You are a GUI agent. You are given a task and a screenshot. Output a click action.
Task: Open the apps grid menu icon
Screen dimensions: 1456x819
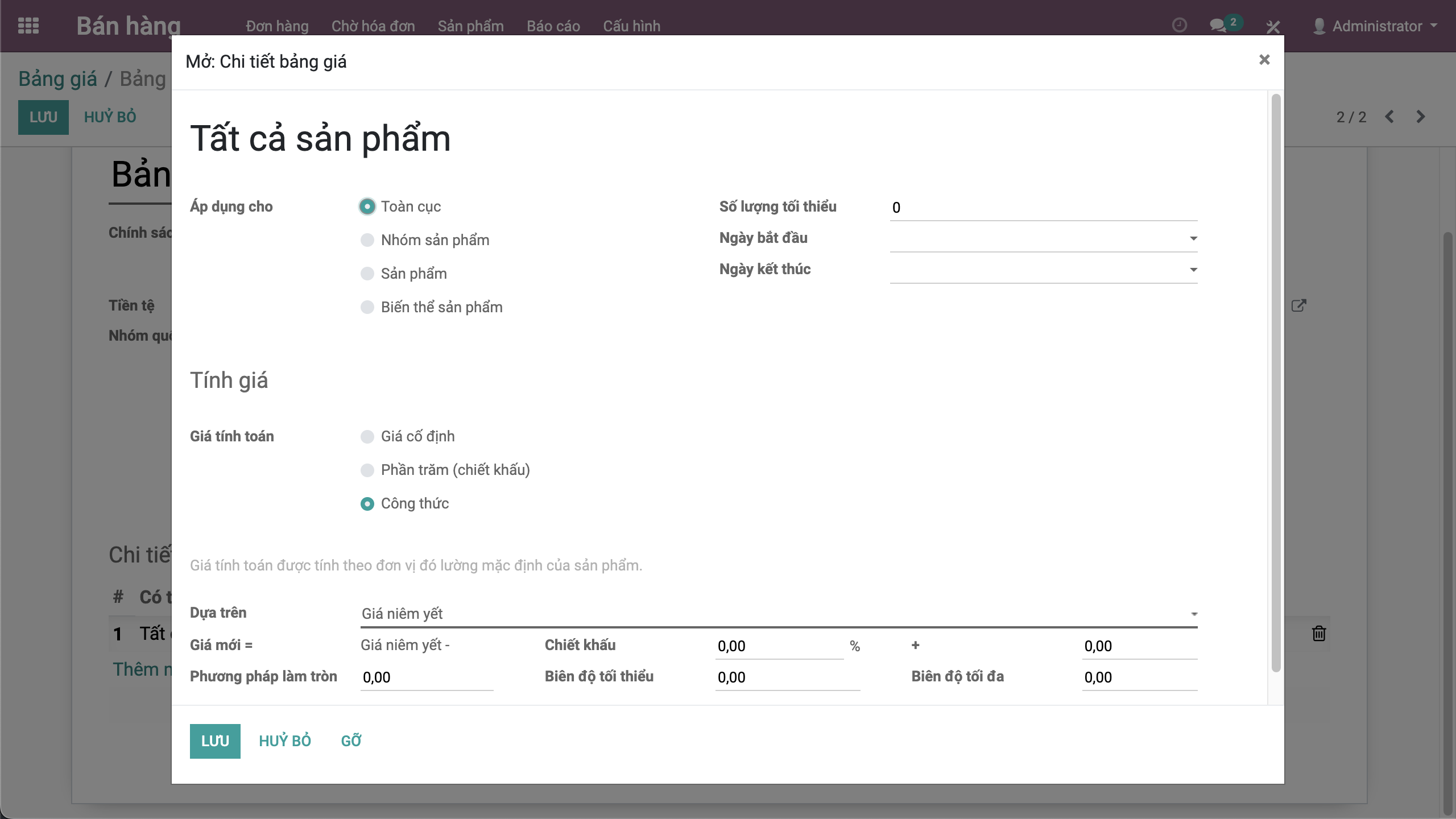coord(28,26)
